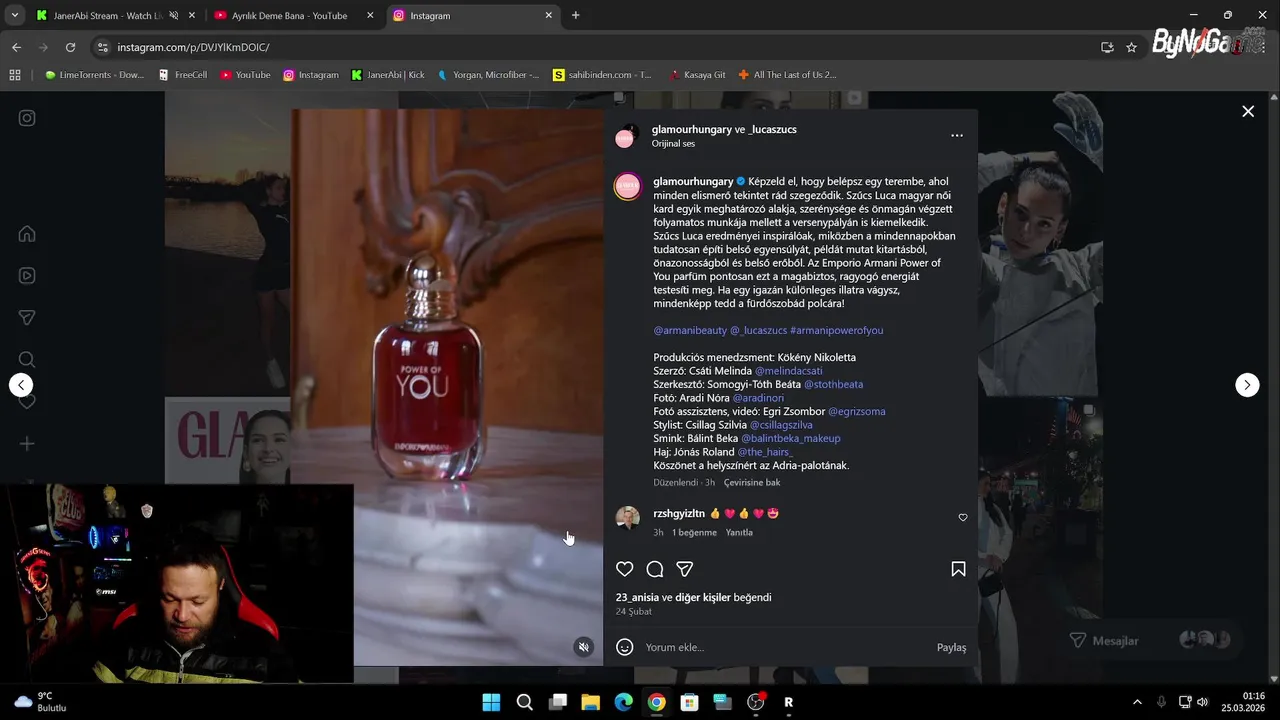Image resolution: width=1280 pixels, height=720 pixels.
Task: Open glamourhungary profile in post header
Action: click(x=692, y=129)
